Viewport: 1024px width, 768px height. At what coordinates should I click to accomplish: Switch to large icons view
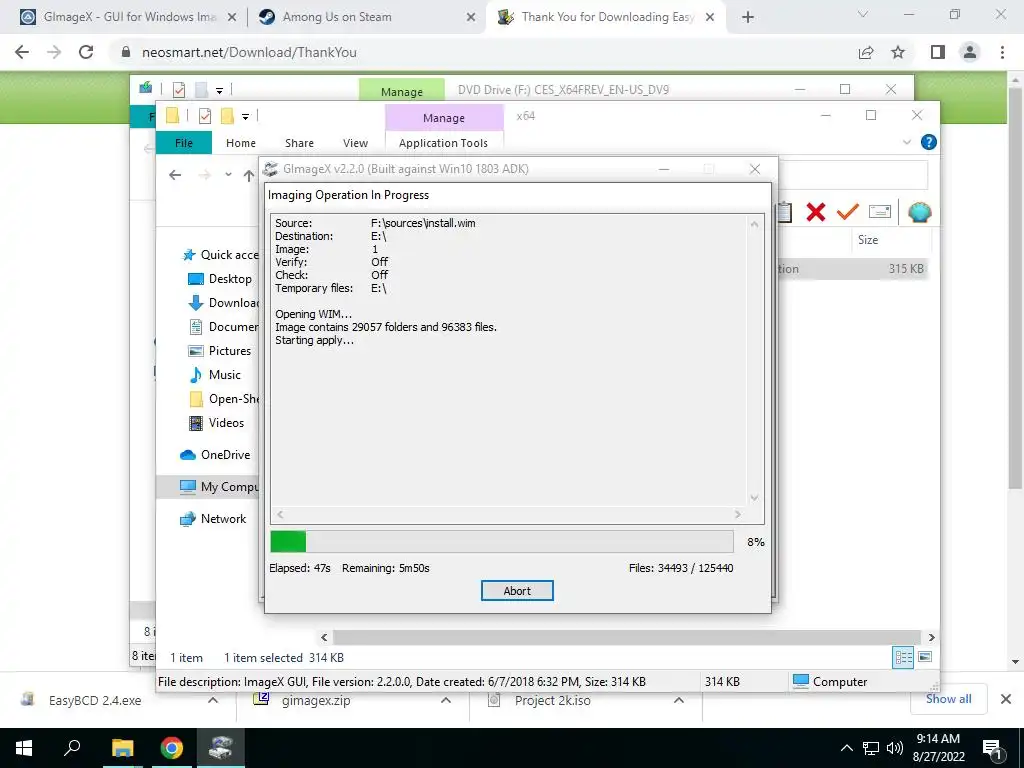point(925,657)
